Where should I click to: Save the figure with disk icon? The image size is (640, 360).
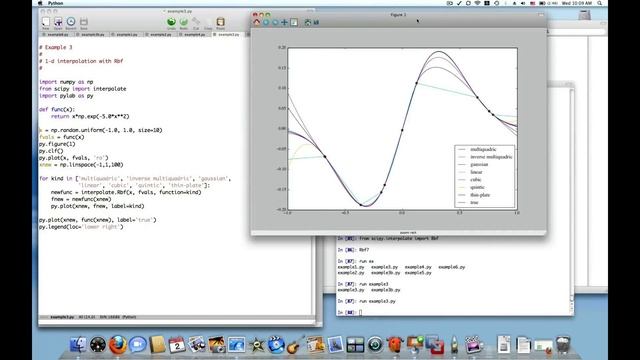[x=316, y=22]
